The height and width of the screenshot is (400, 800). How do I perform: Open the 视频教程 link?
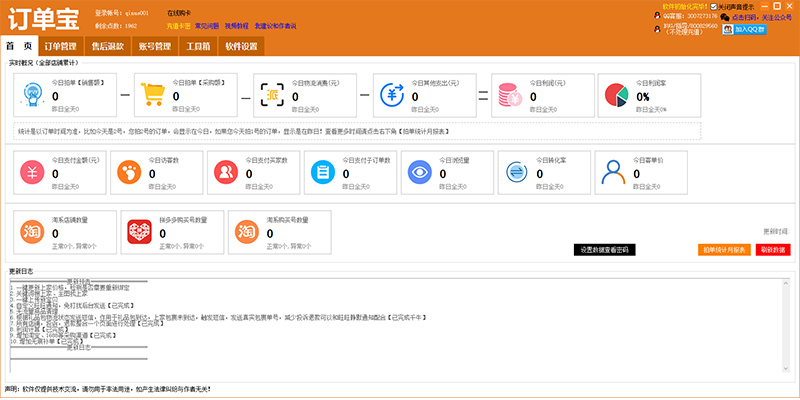pos(238,25)
